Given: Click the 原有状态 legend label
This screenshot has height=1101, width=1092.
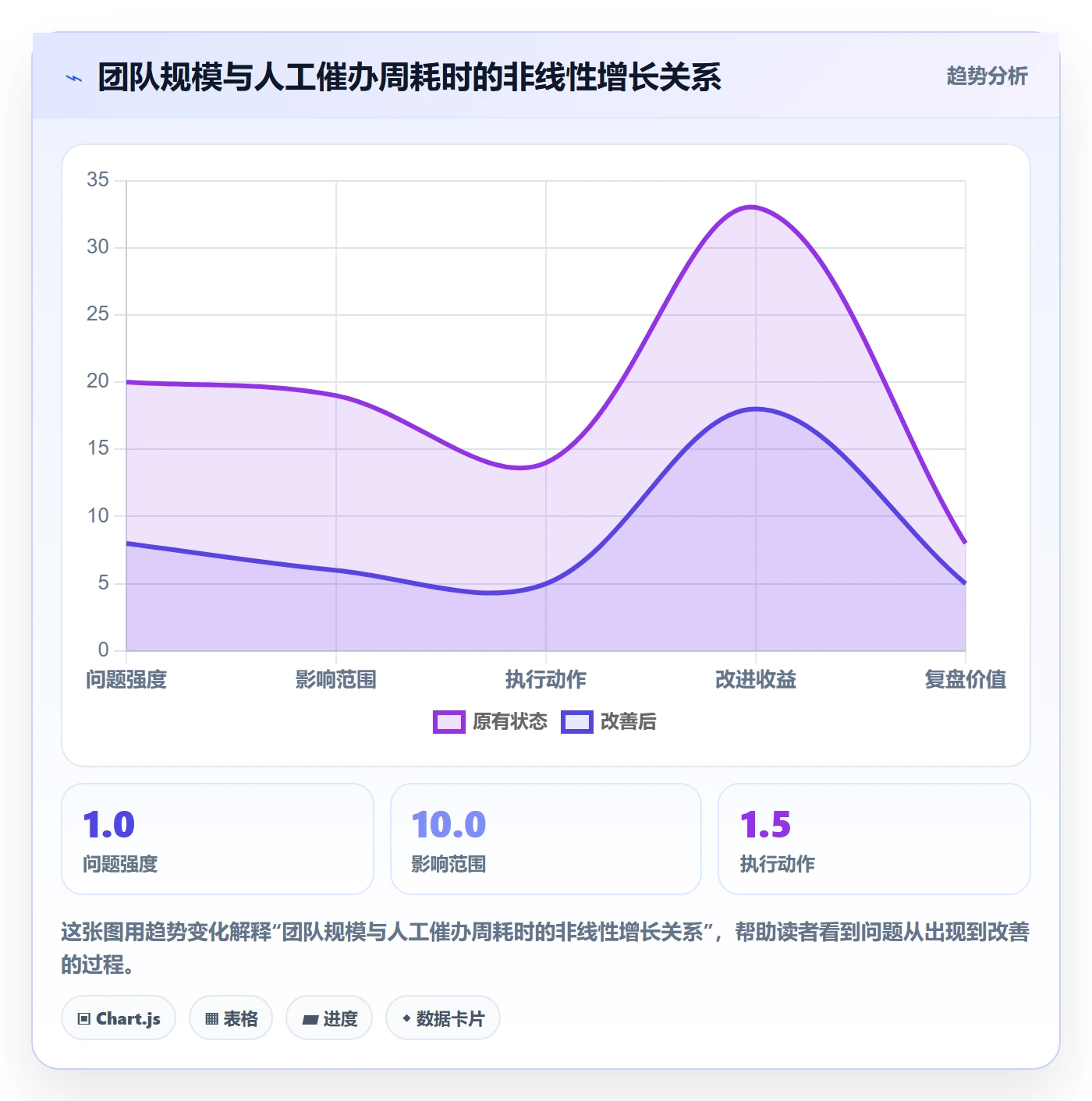Looking at the screenshot, I should point(510,722).
